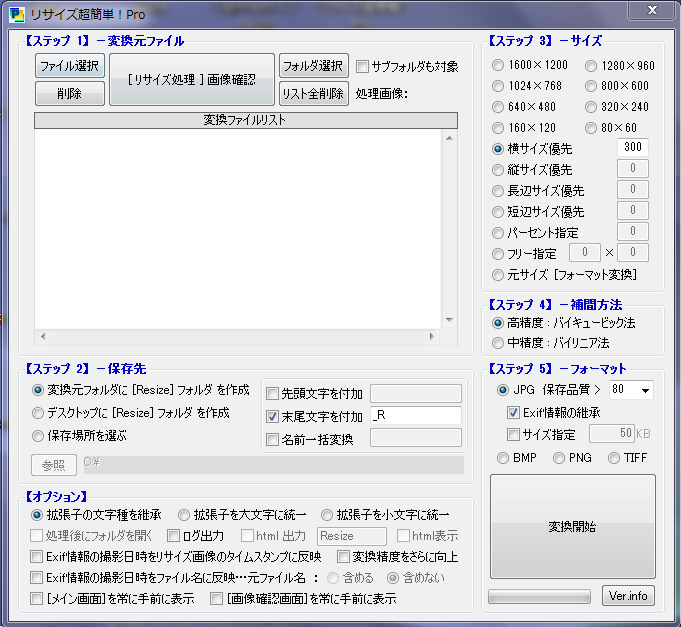
Task: Enable サブフォルダも対象 checkbox
Action: (x=362, y=66)
